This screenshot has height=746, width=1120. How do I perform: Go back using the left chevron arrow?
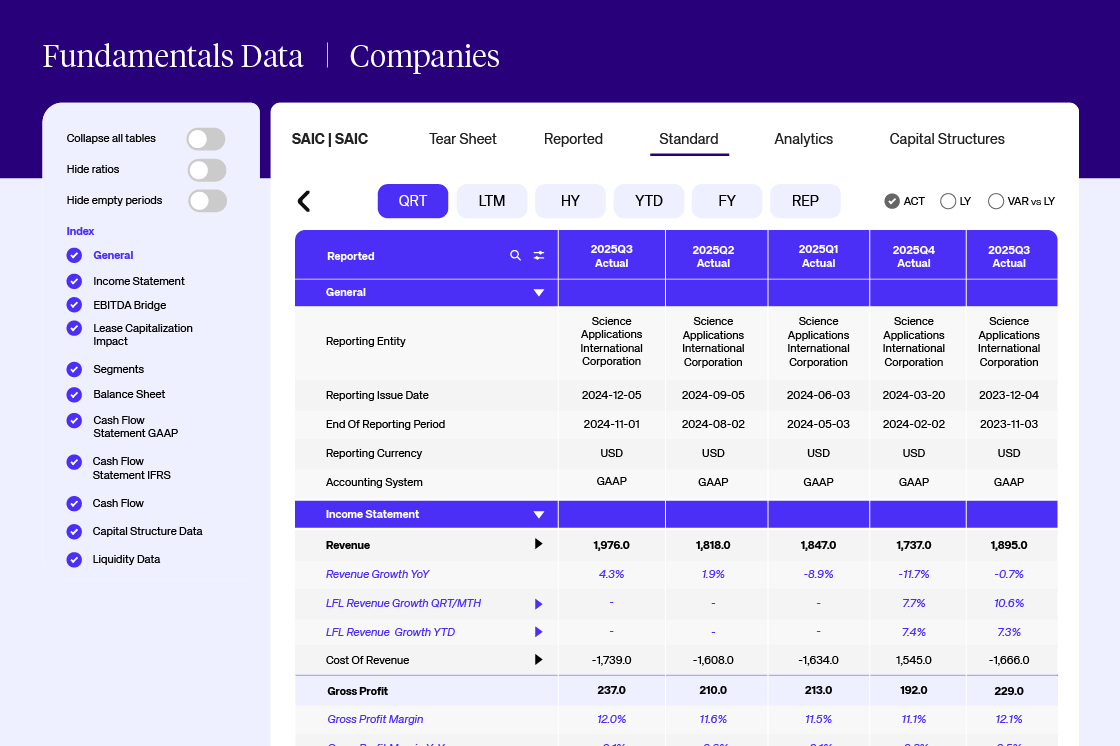pyautogui.click(x=304, y=202)
